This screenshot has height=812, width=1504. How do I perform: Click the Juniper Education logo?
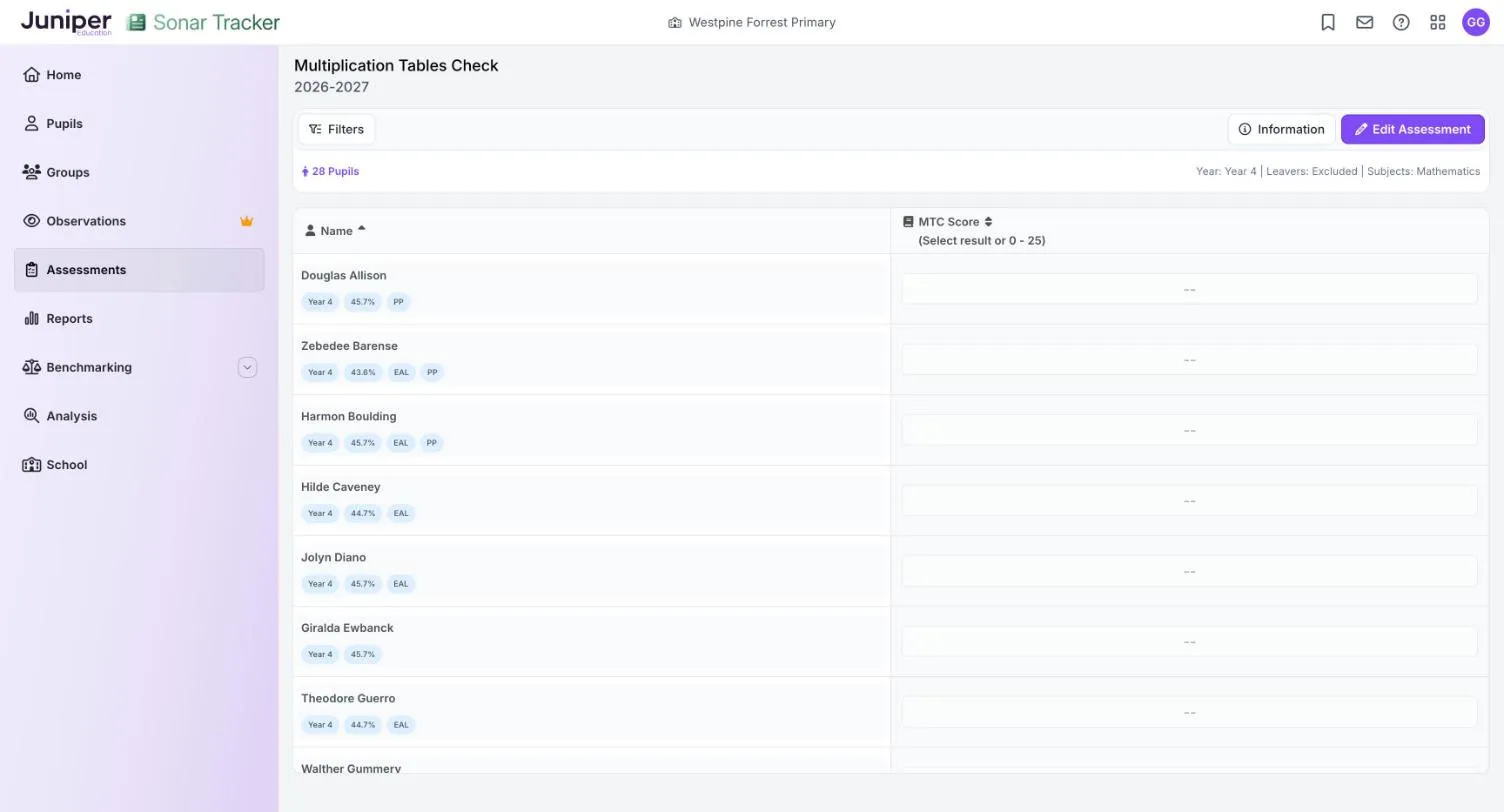[66, 22]
